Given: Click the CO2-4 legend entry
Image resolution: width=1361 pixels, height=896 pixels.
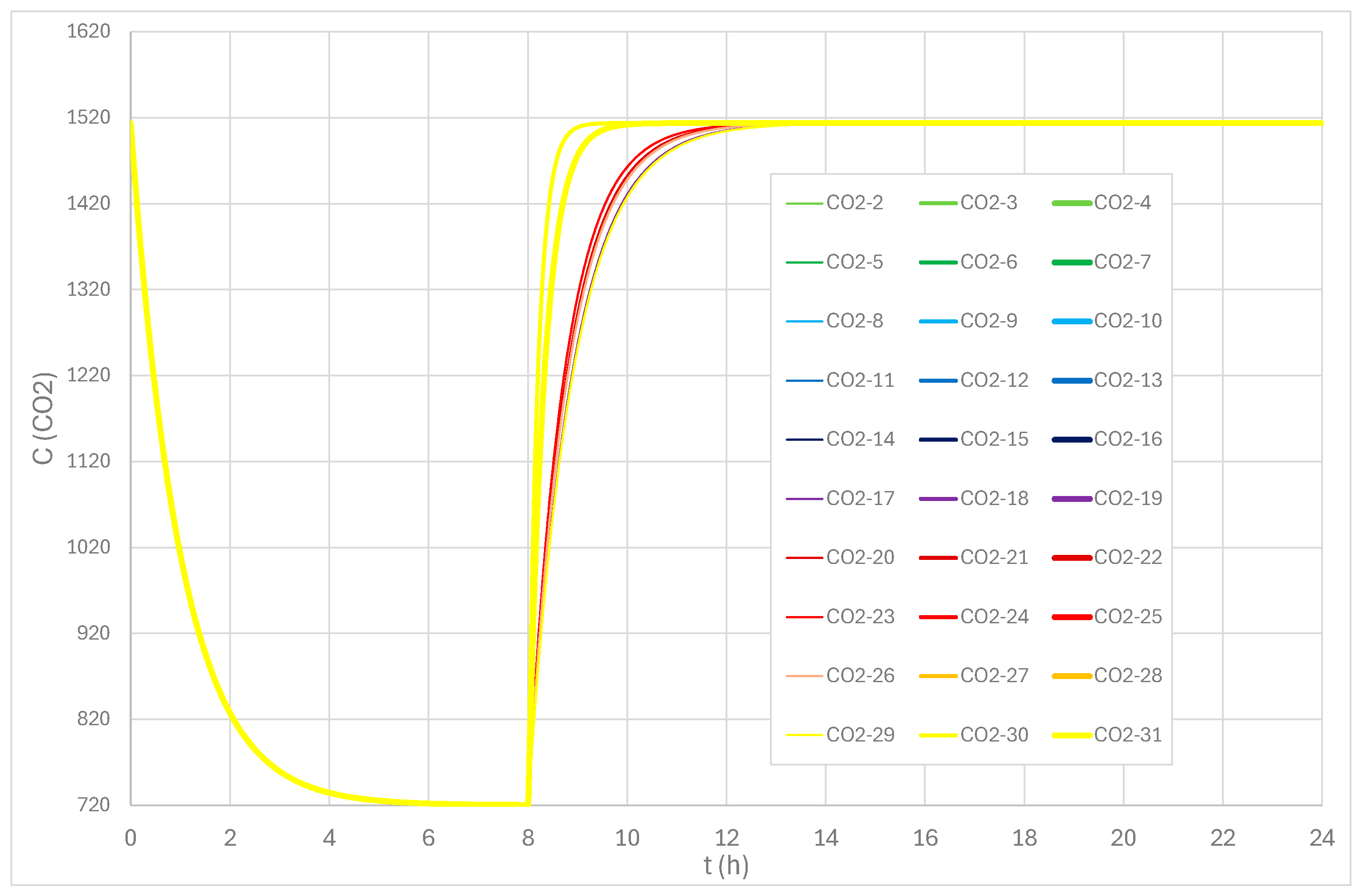Looking at the screenshot, I should pyautogui.click(x=1101, y=202).
